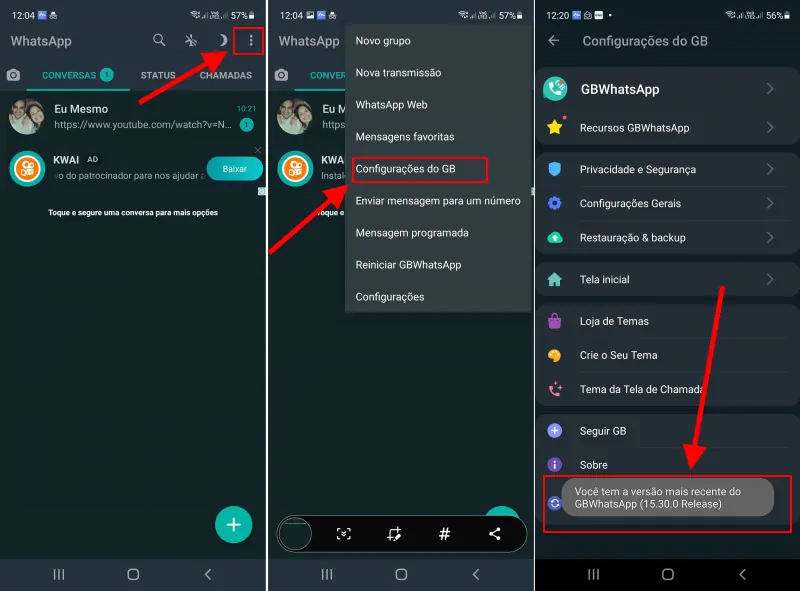The width and height of the screenshot is (800, 591).
Task: Tap the update refresh icon below Sobre
Action: click(555, 504)
